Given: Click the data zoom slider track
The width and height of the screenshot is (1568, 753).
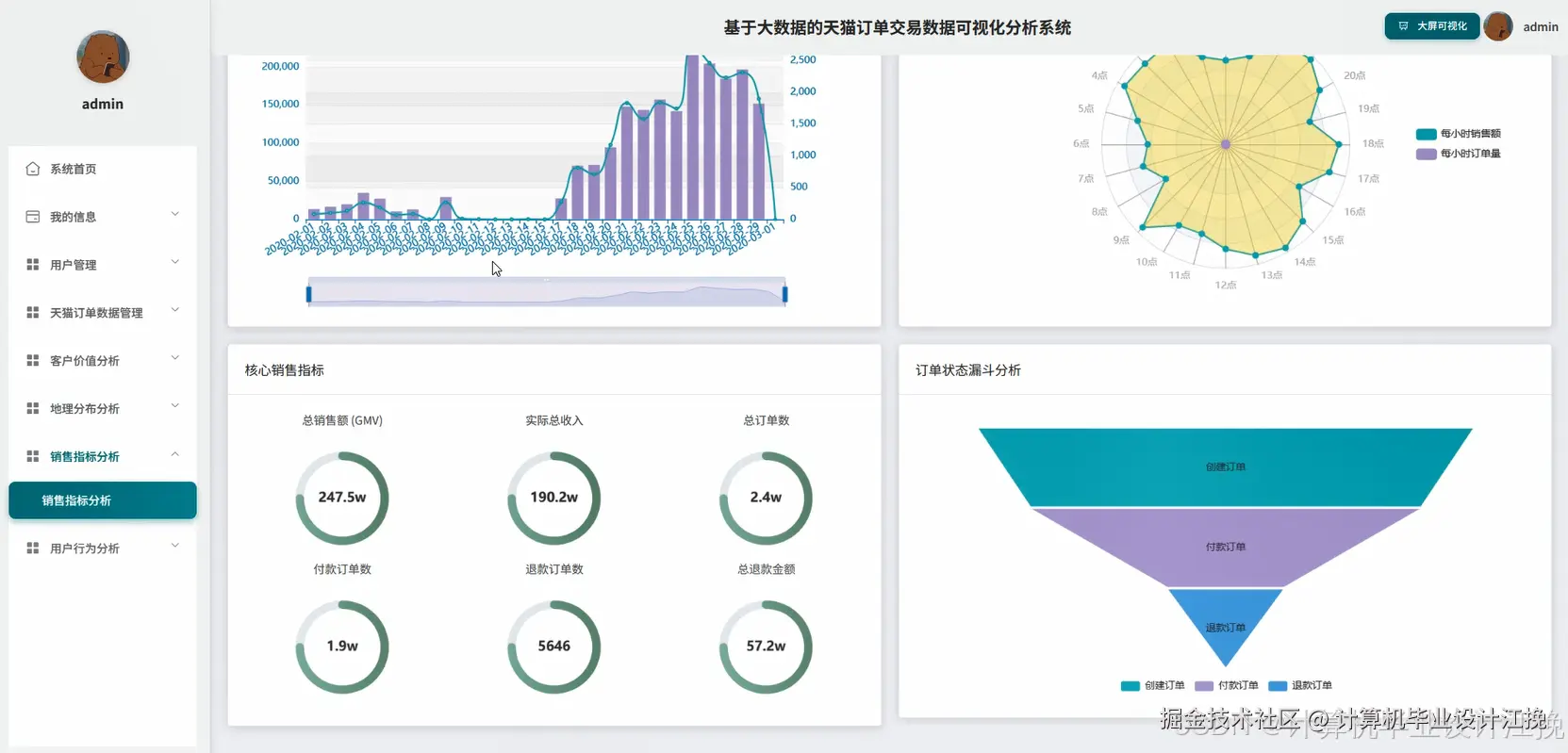Looking at the screenshot, I should (547, 293).
